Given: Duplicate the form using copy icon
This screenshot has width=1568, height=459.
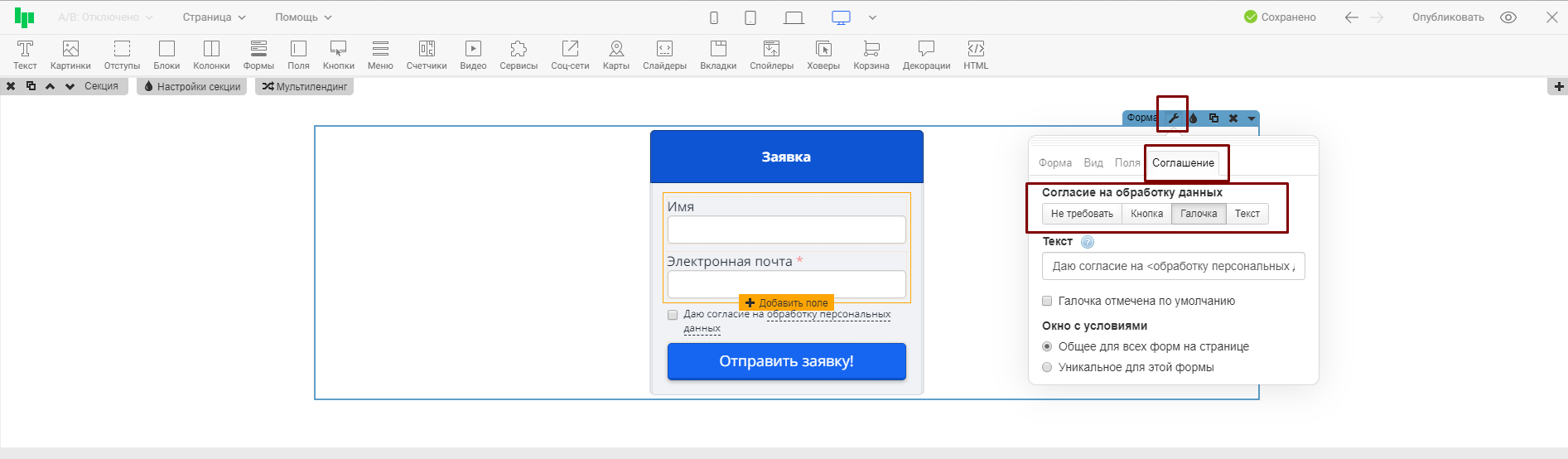Looking at the screenshot, I should (x=1213, y=118).
